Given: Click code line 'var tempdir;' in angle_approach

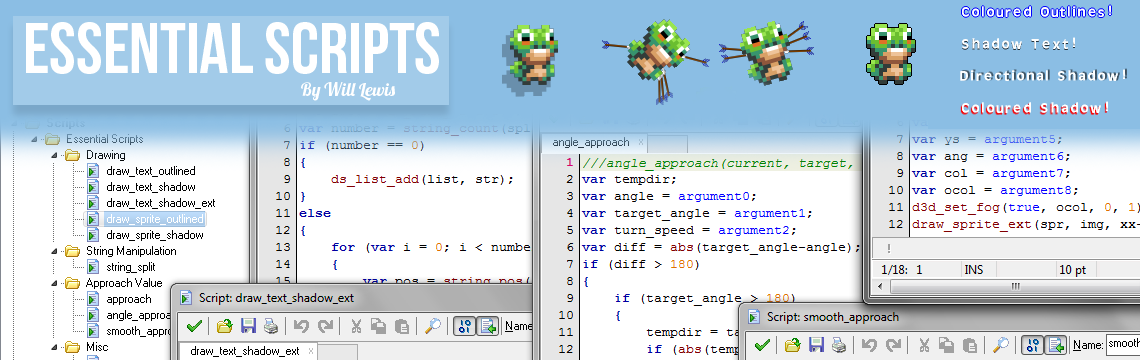Looking at the screenshot, I should (629, 179).
